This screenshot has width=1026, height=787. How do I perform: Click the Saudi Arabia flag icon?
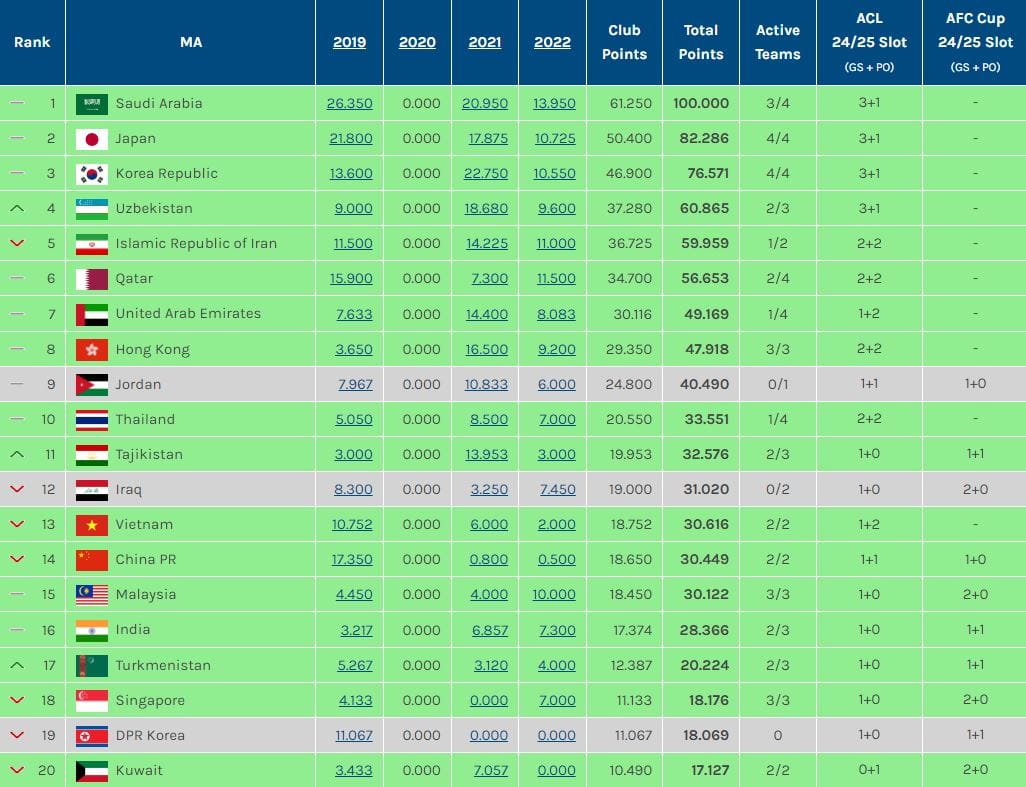[x=92, y=104]
